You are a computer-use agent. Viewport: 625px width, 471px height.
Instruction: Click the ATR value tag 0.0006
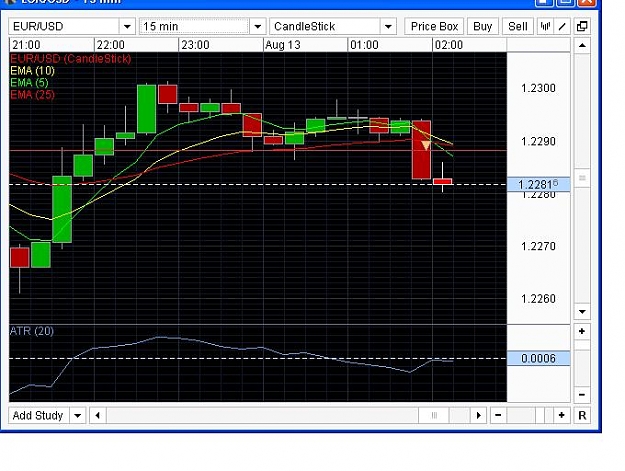tap(538, 359)
